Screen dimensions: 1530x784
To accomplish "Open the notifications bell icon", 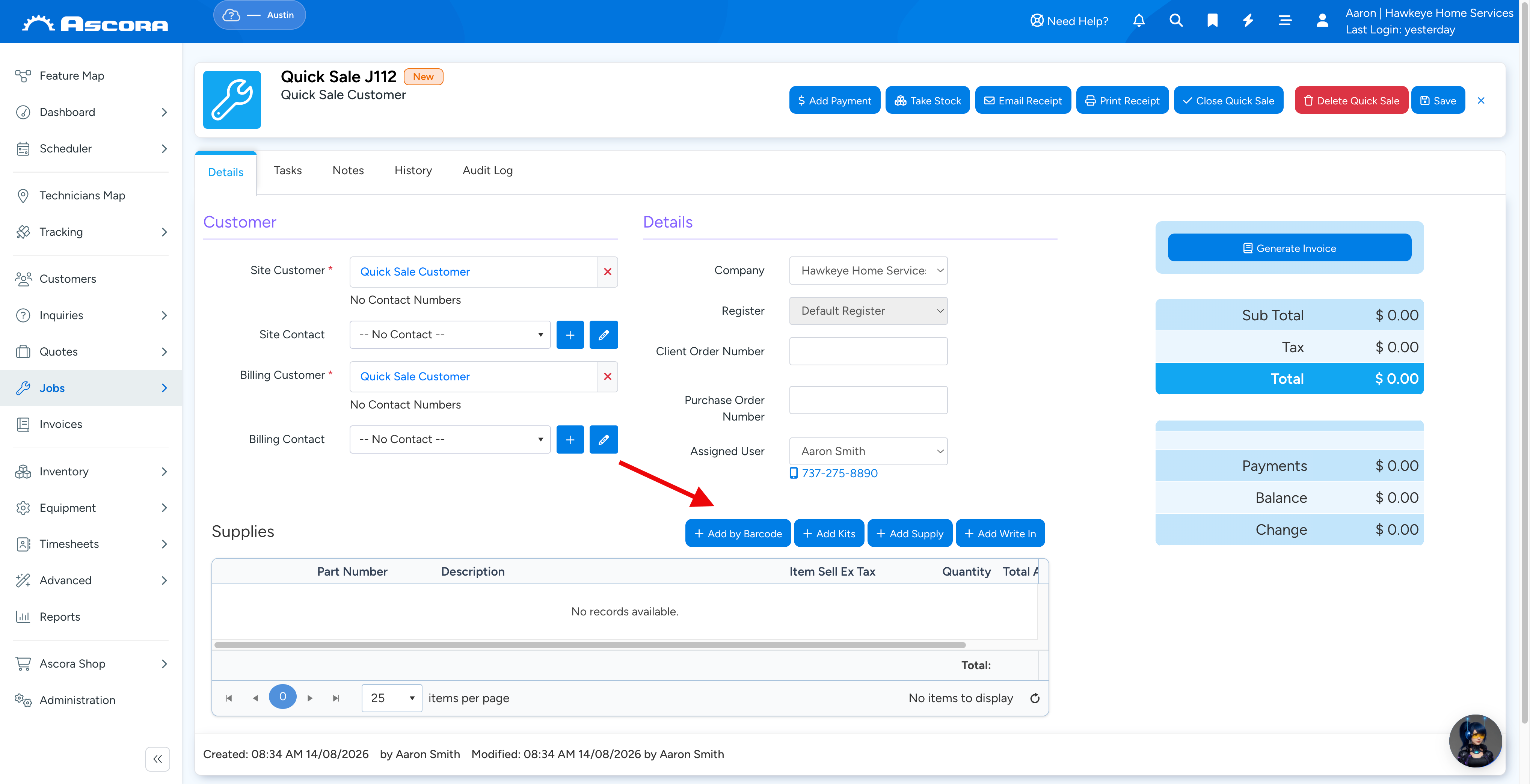I will (x=1139, y=21).
